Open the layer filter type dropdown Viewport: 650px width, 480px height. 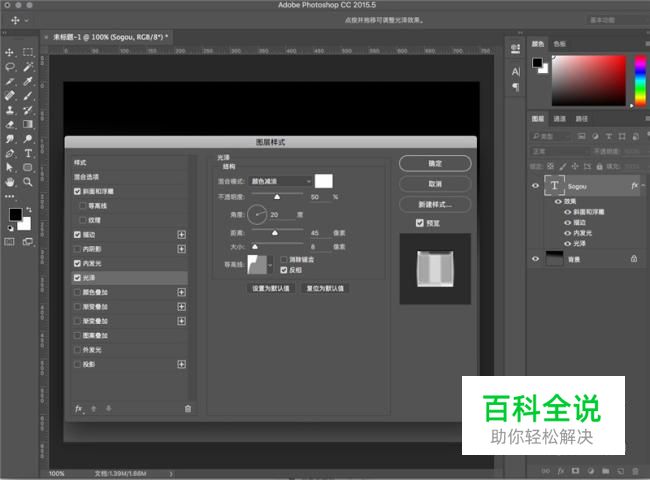[551, 136]
